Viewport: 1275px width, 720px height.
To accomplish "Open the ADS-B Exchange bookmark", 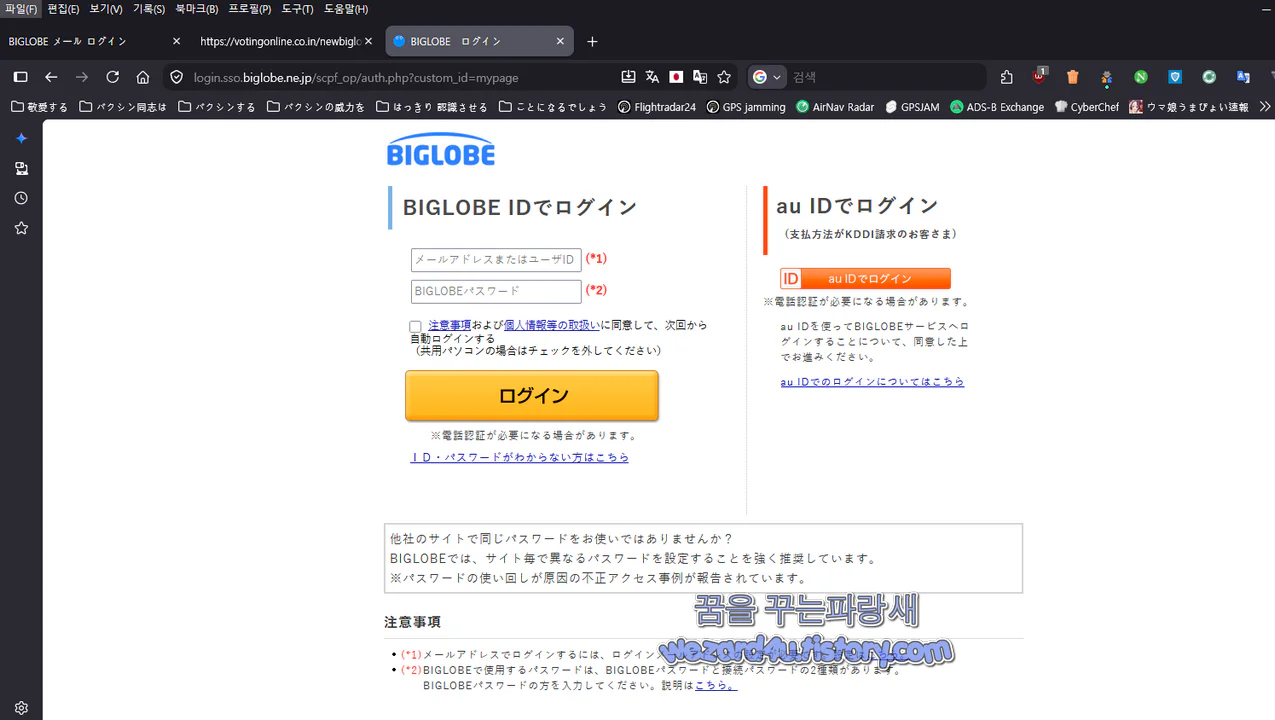I will pyautogui.click(x=997, y=107).
